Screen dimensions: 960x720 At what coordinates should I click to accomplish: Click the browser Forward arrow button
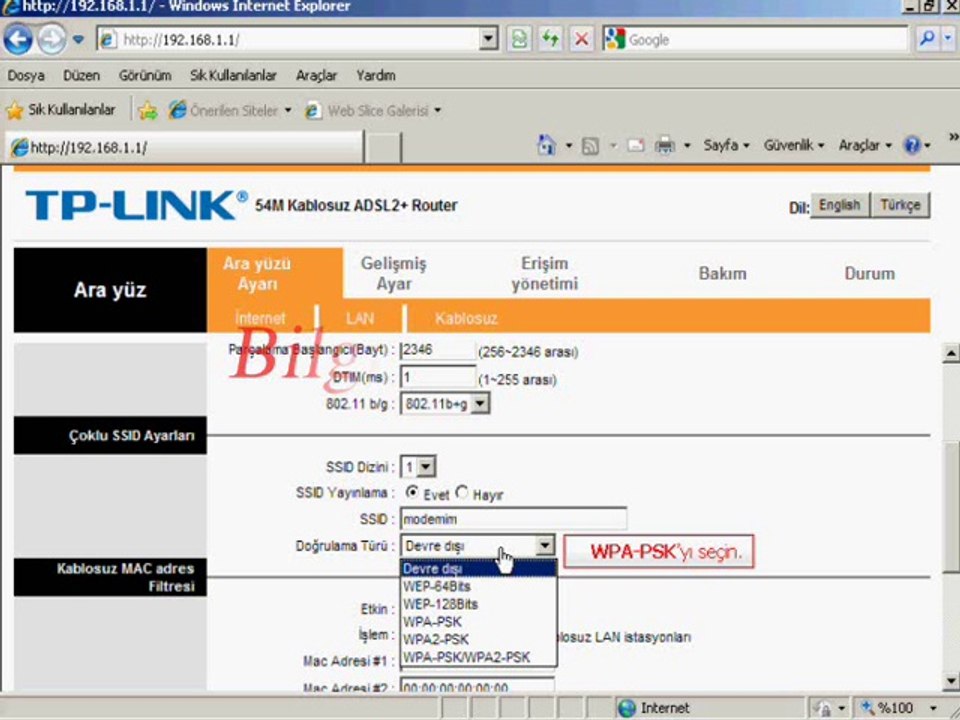tap(51, 39)
